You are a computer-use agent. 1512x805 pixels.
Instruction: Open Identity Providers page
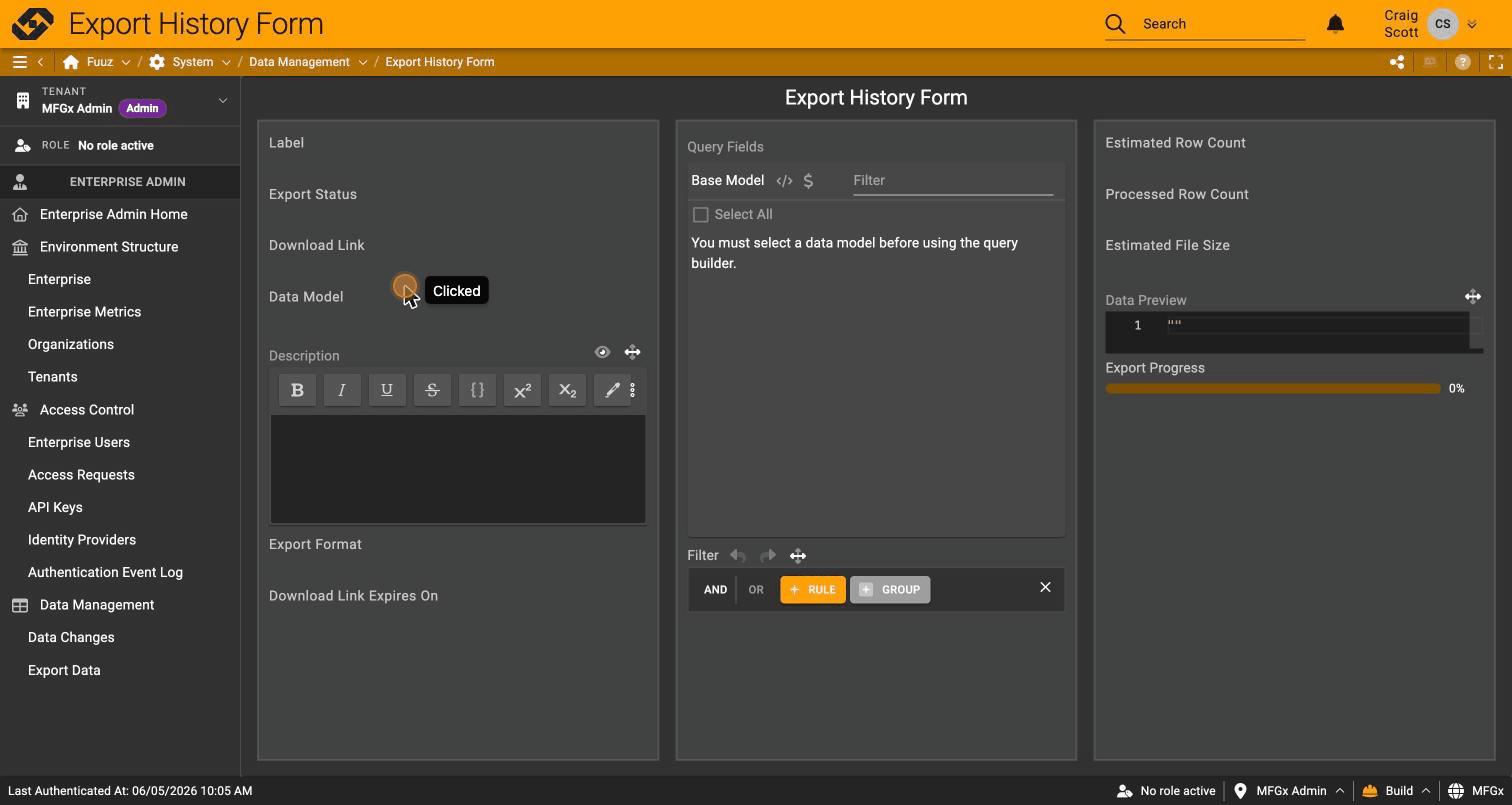[82, 540]
